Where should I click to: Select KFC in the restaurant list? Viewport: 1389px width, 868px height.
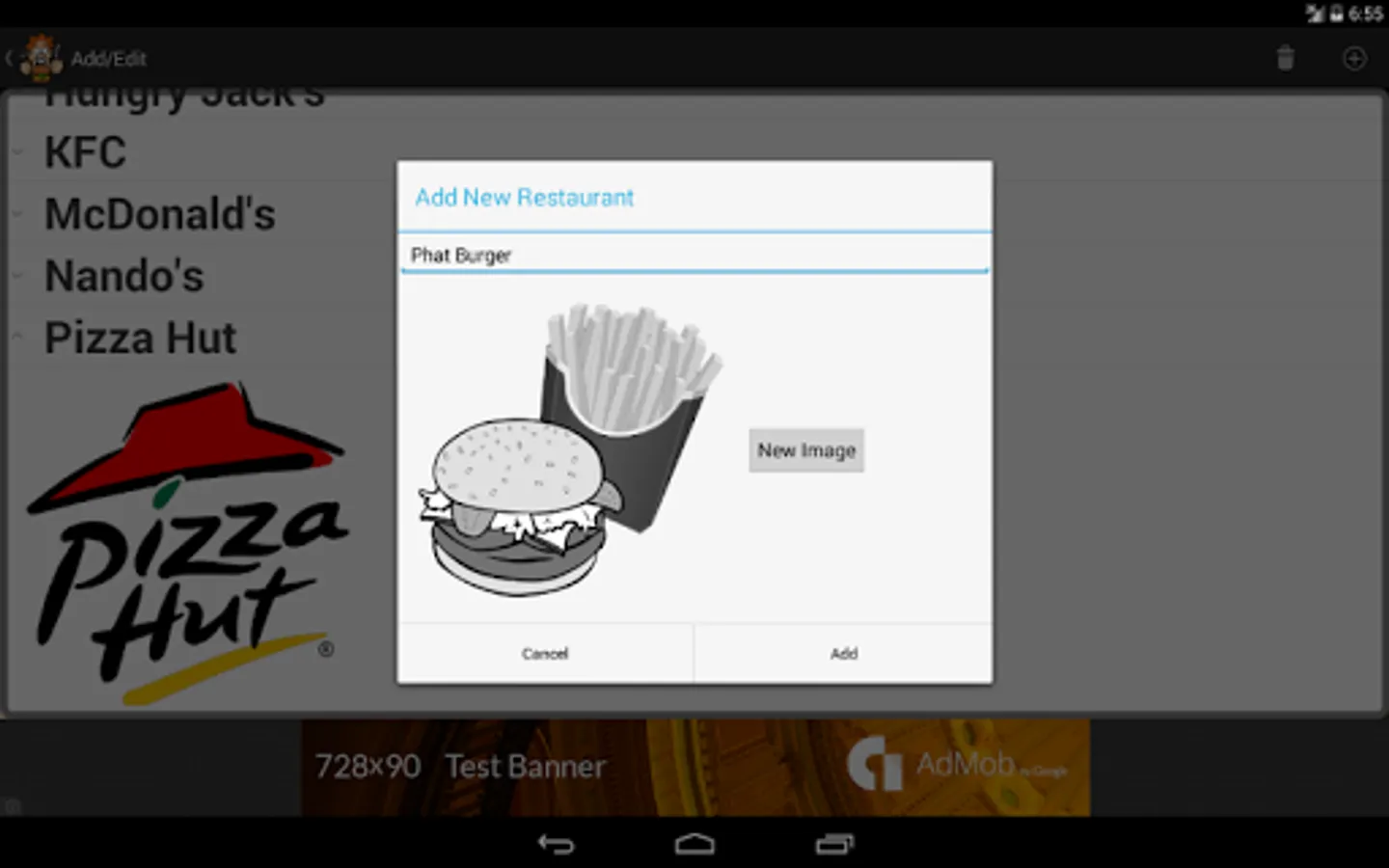pyautogui.click(x=85, y=152)
